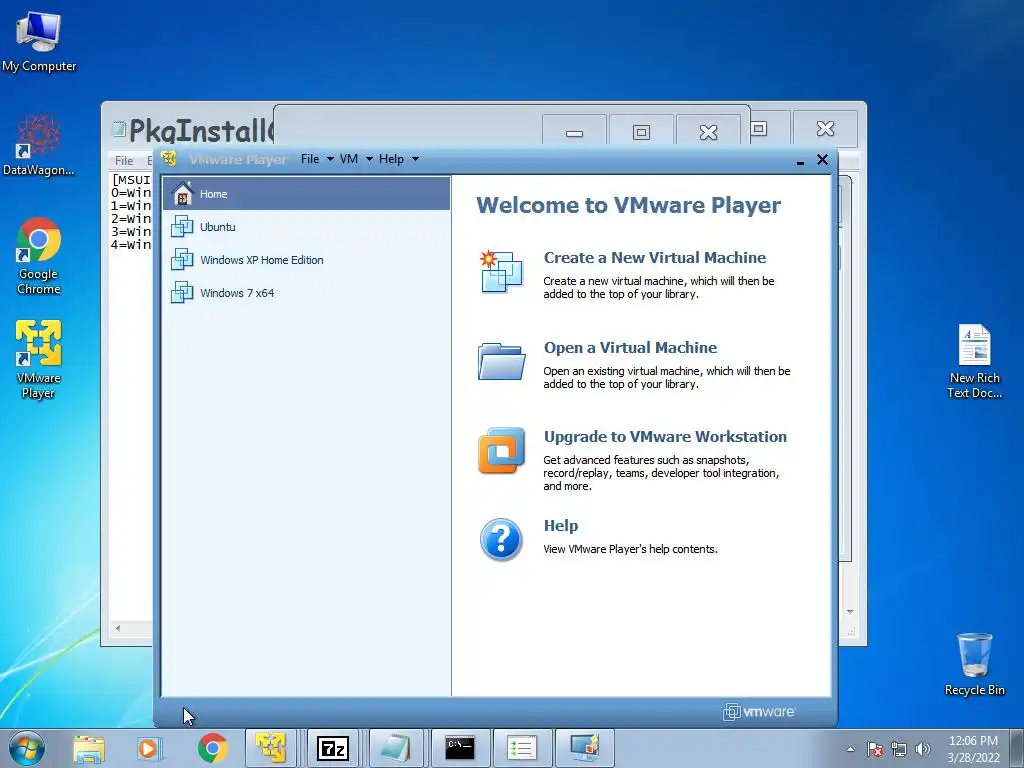Open File menu in PkgInstall Notepad window

point(124,161)
